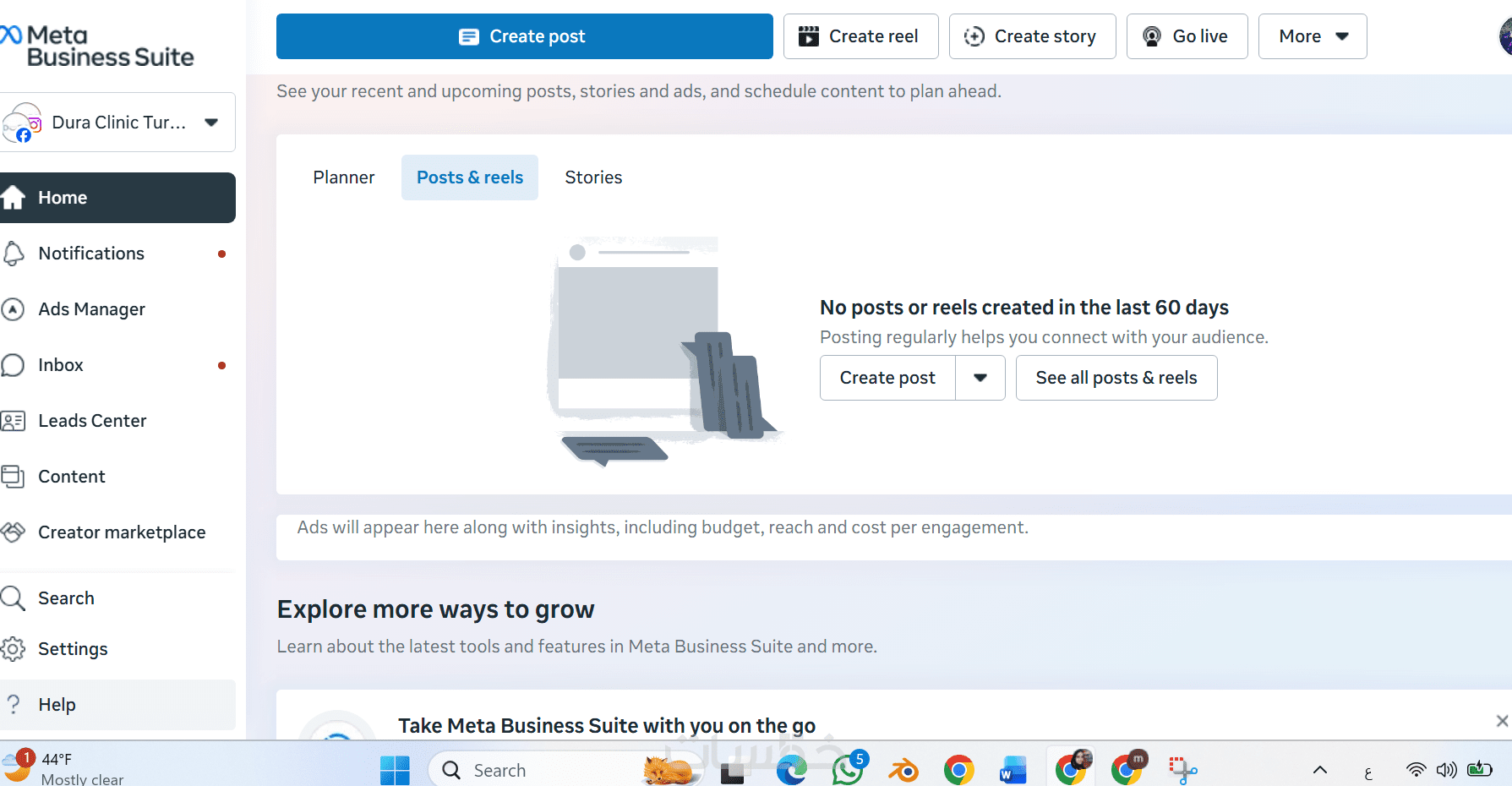The width and height of the screenshot is (1512, 786).
Task: Click the sidebar Search magnifier icon
Action: click(x=13, y=598)
